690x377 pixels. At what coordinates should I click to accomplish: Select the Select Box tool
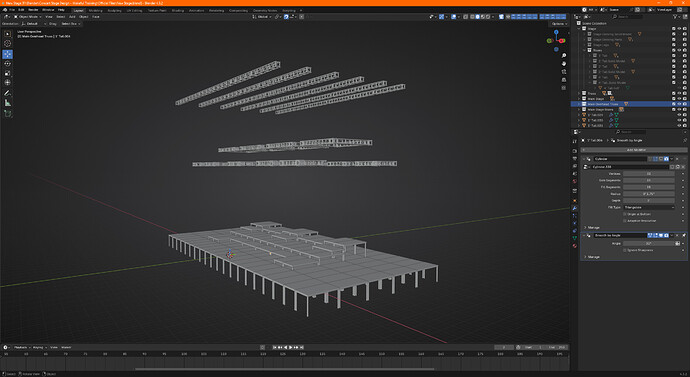[7, 34]
